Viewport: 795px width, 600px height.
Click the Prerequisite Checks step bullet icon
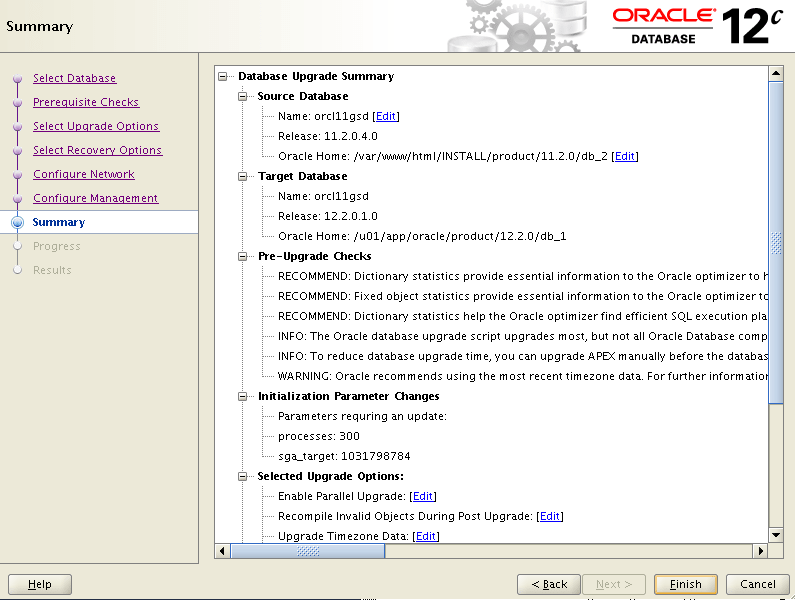pos(18,102)
